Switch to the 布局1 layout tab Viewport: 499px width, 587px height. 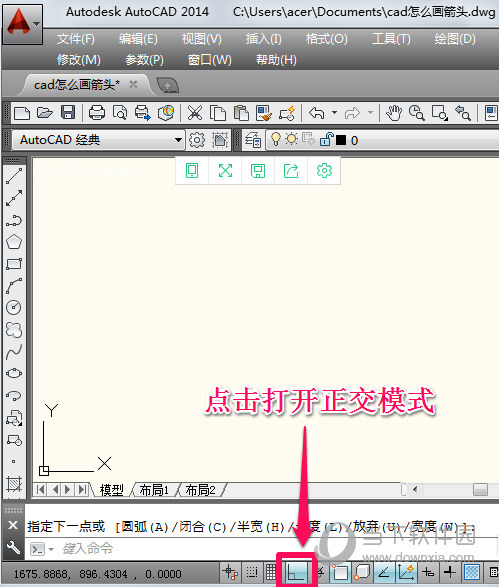pyautogui.click(x=154, y=490)
